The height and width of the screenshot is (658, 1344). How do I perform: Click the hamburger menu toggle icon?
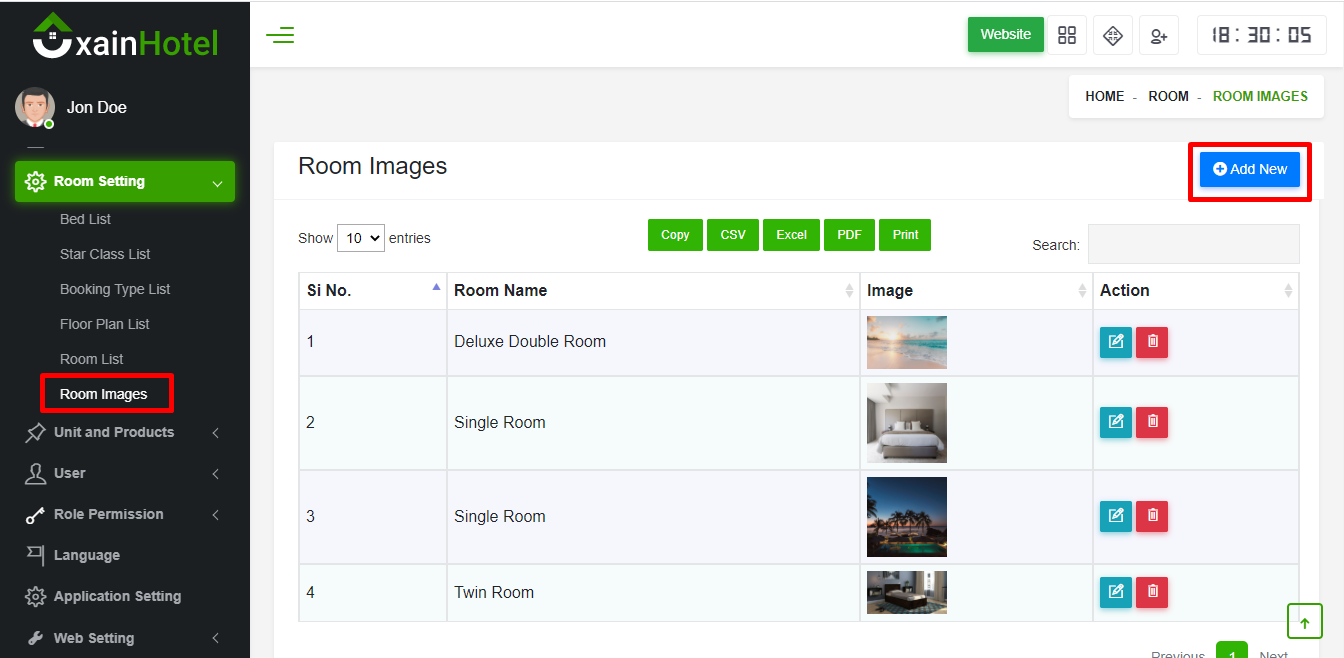coord(280,36)
